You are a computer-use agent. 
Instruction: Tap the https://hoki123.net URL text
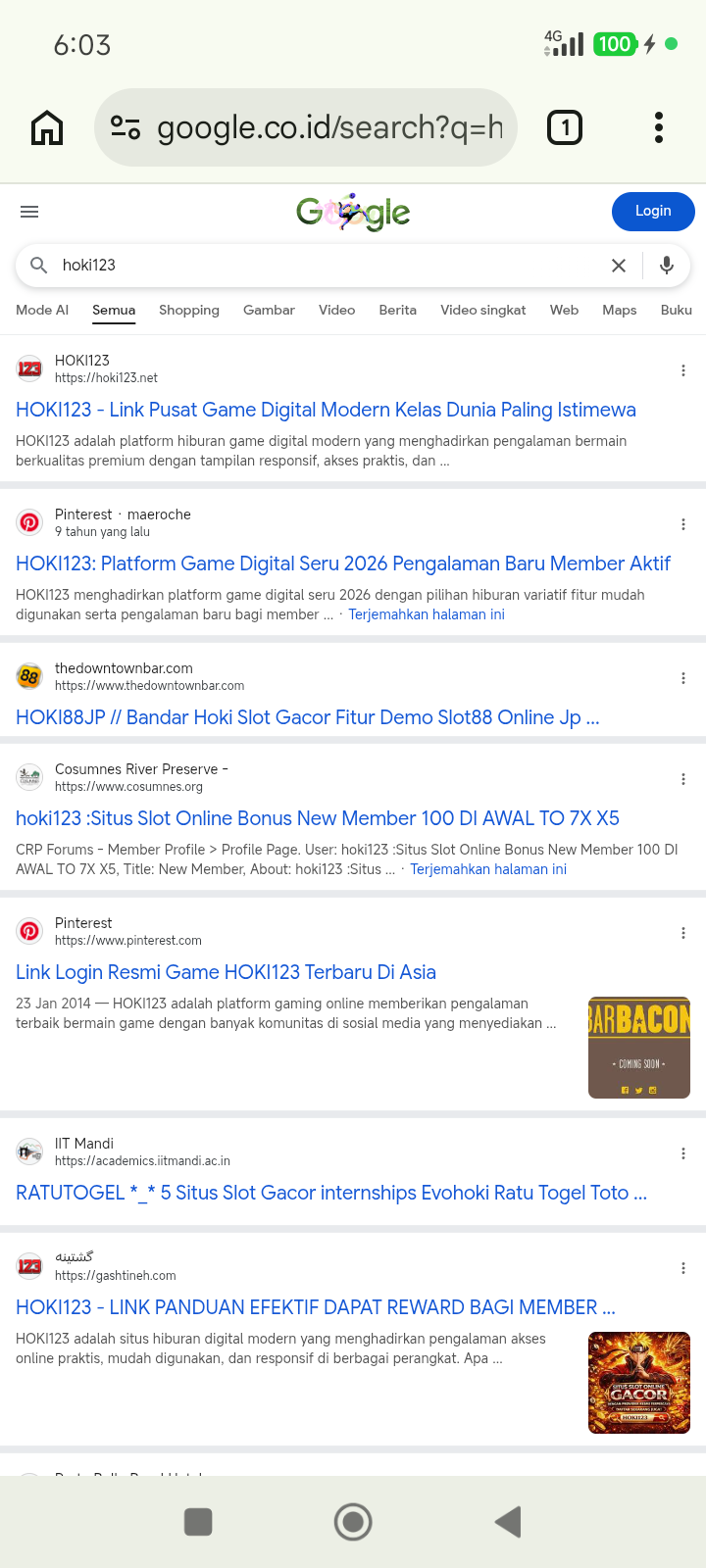(106, 378)
